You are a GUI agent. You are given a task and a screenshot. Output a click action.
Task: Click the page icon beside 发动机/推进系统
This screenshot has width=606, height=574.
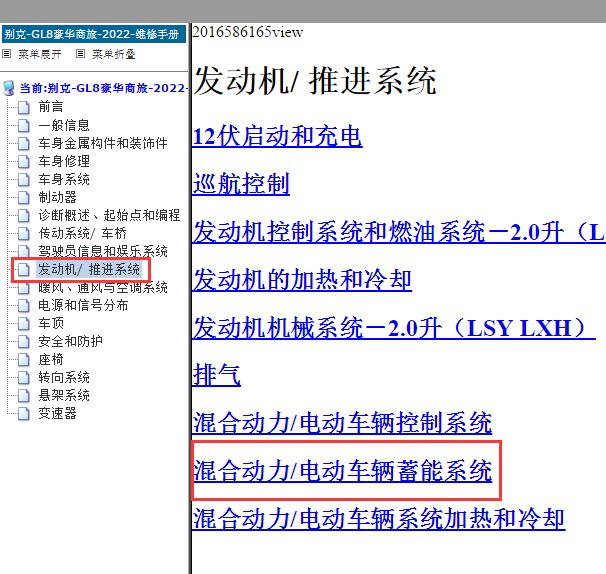pos(24,269)
